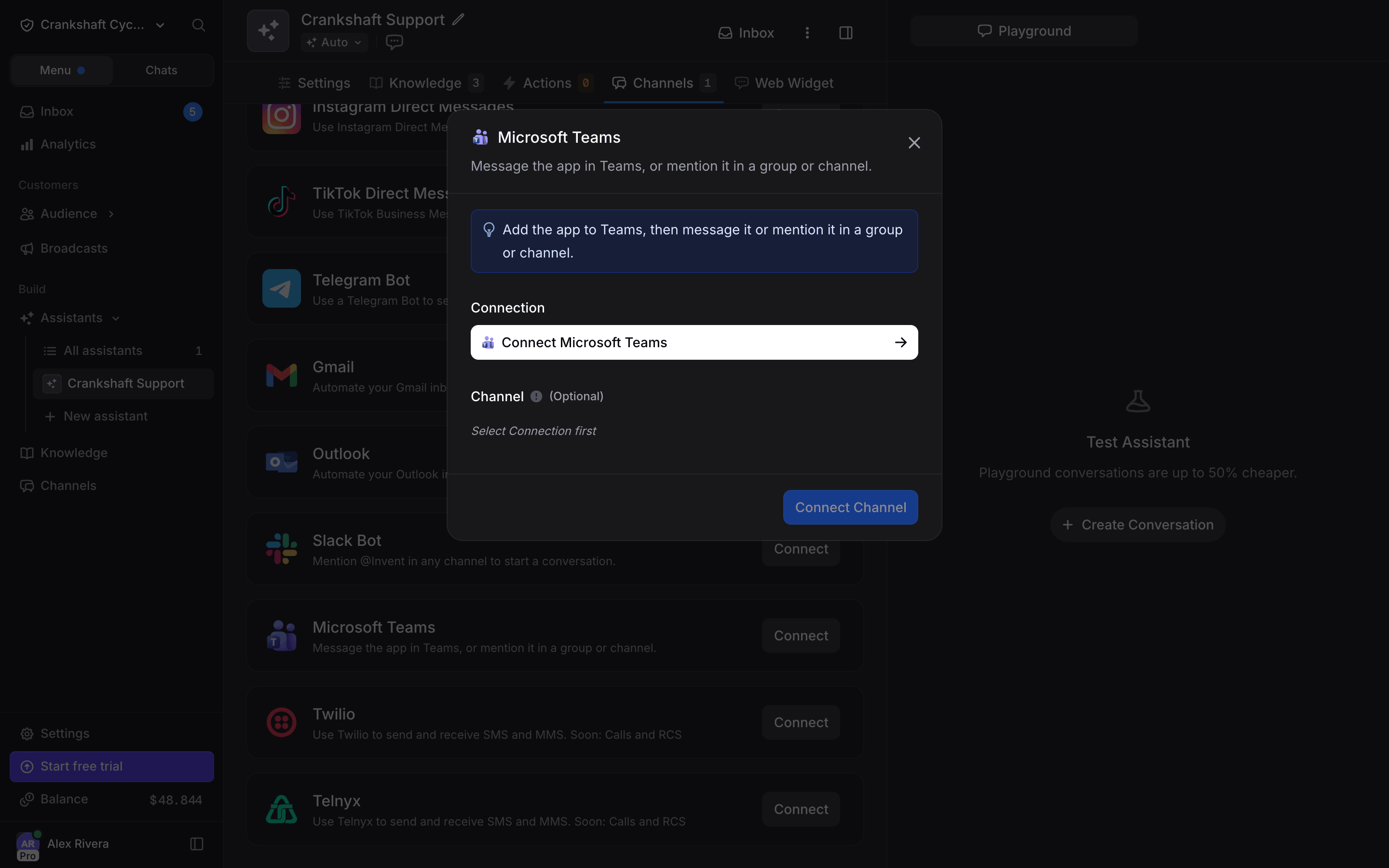The height and width of the screenshot is (868, 1389).
Task: Select the Channels tab
Action: pyautogui.click(x=664, y=83)
